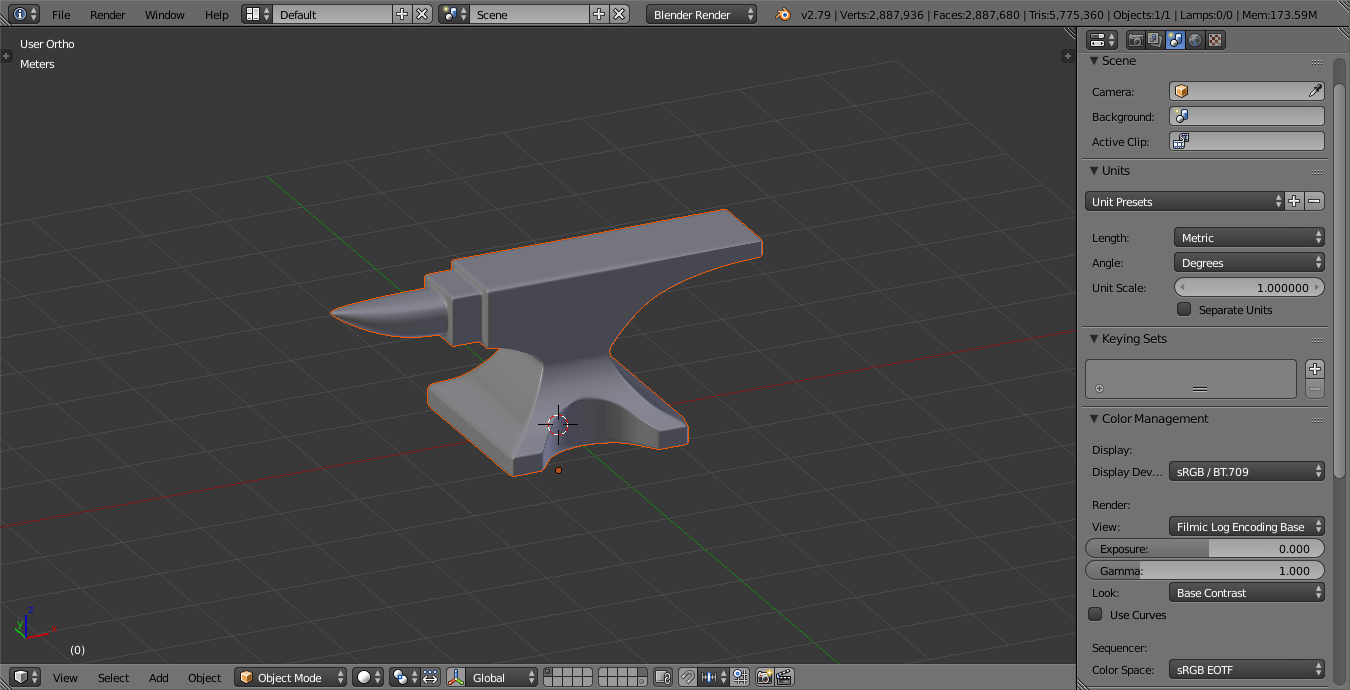The height and width of the screenshot is (690, 1350).
Task: Enable the Separate Units checkbox
Action: coord(1184,309)
